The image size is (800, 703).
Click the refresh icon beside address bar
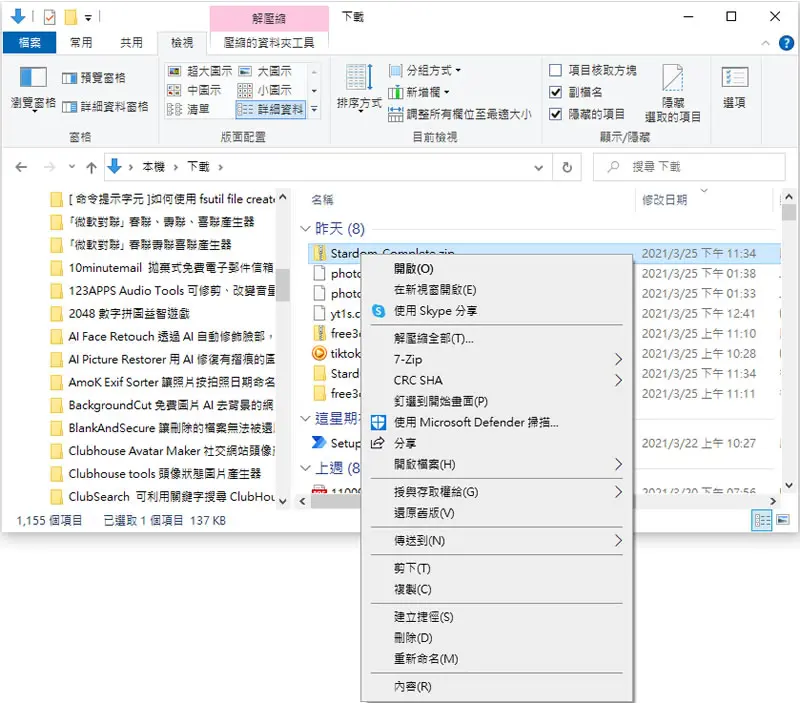tap(567, 167)
